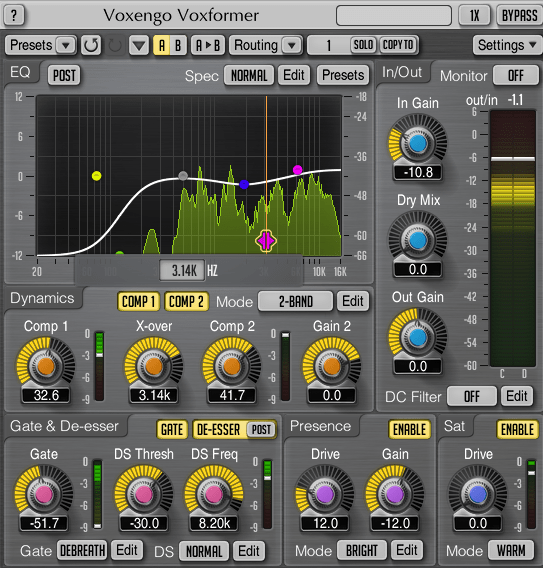Toggle EQ POST mode
The height and width of the screenshot is (568, 543).
point(64,75)
